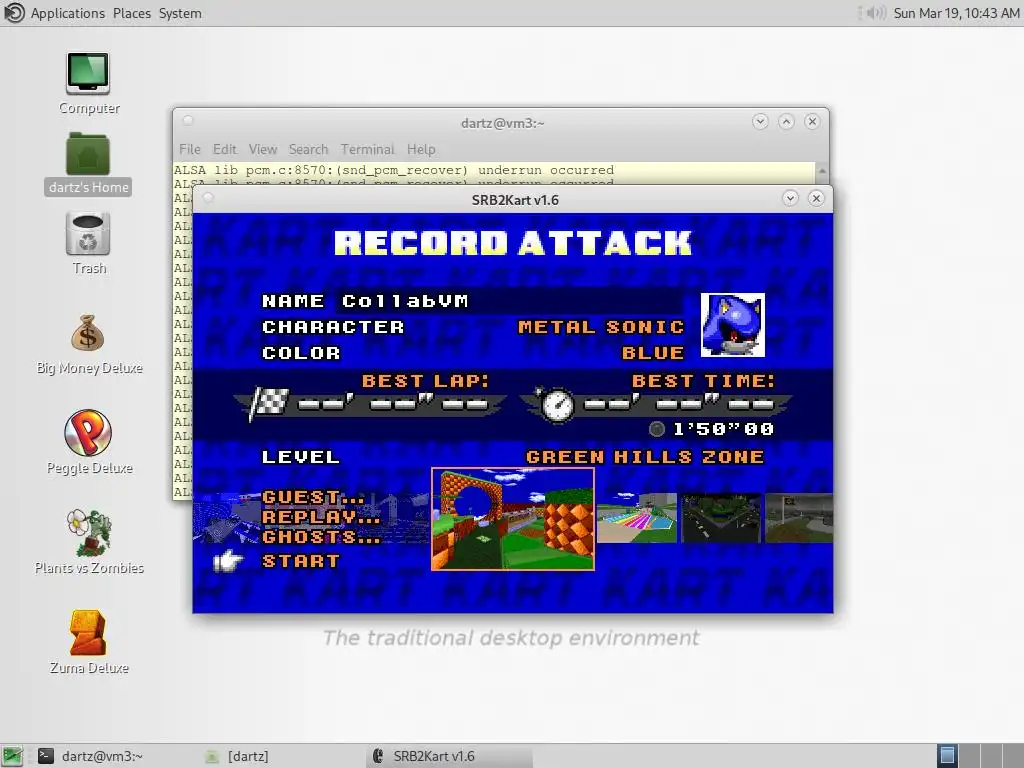1024x768 pixels.
Task: Close the dartz@vm3 terminal window
Action: (812, 121)
